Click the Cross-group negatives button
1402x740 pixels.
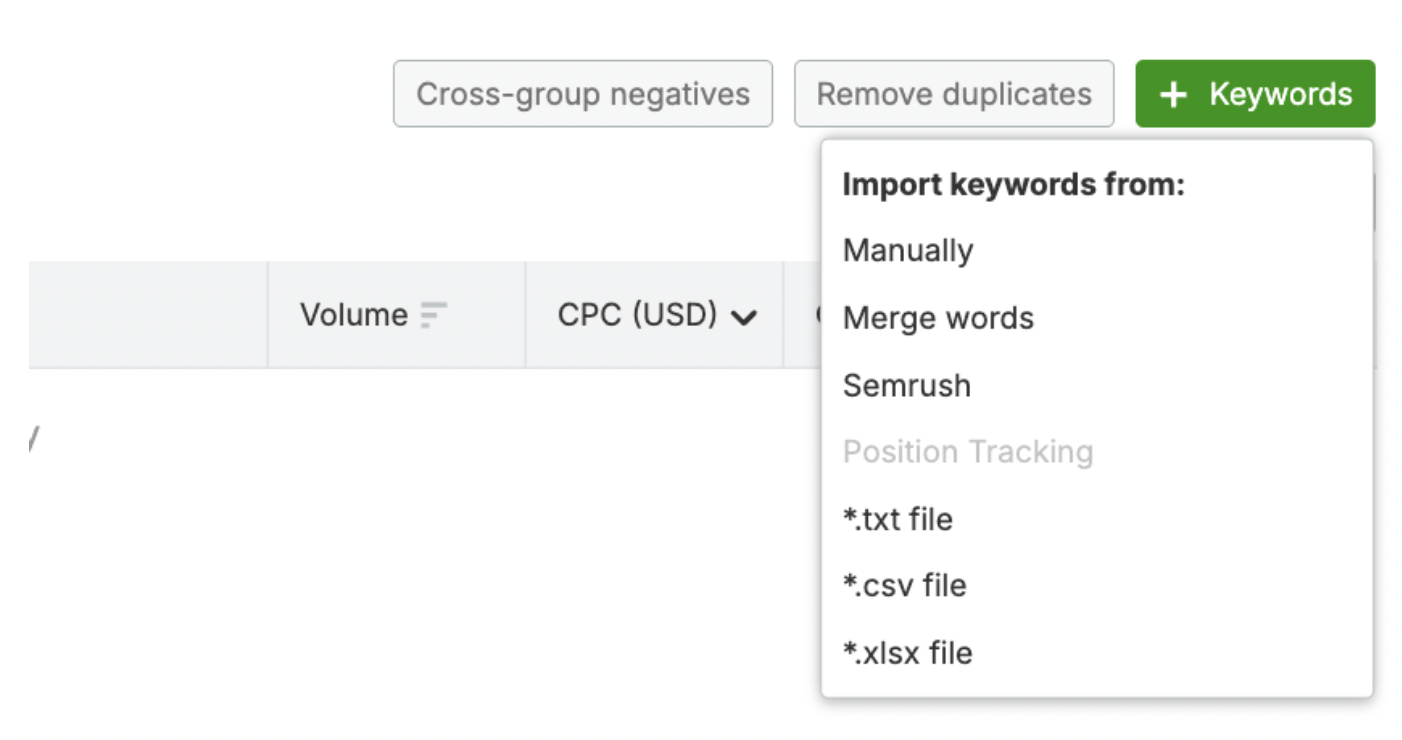583,94
